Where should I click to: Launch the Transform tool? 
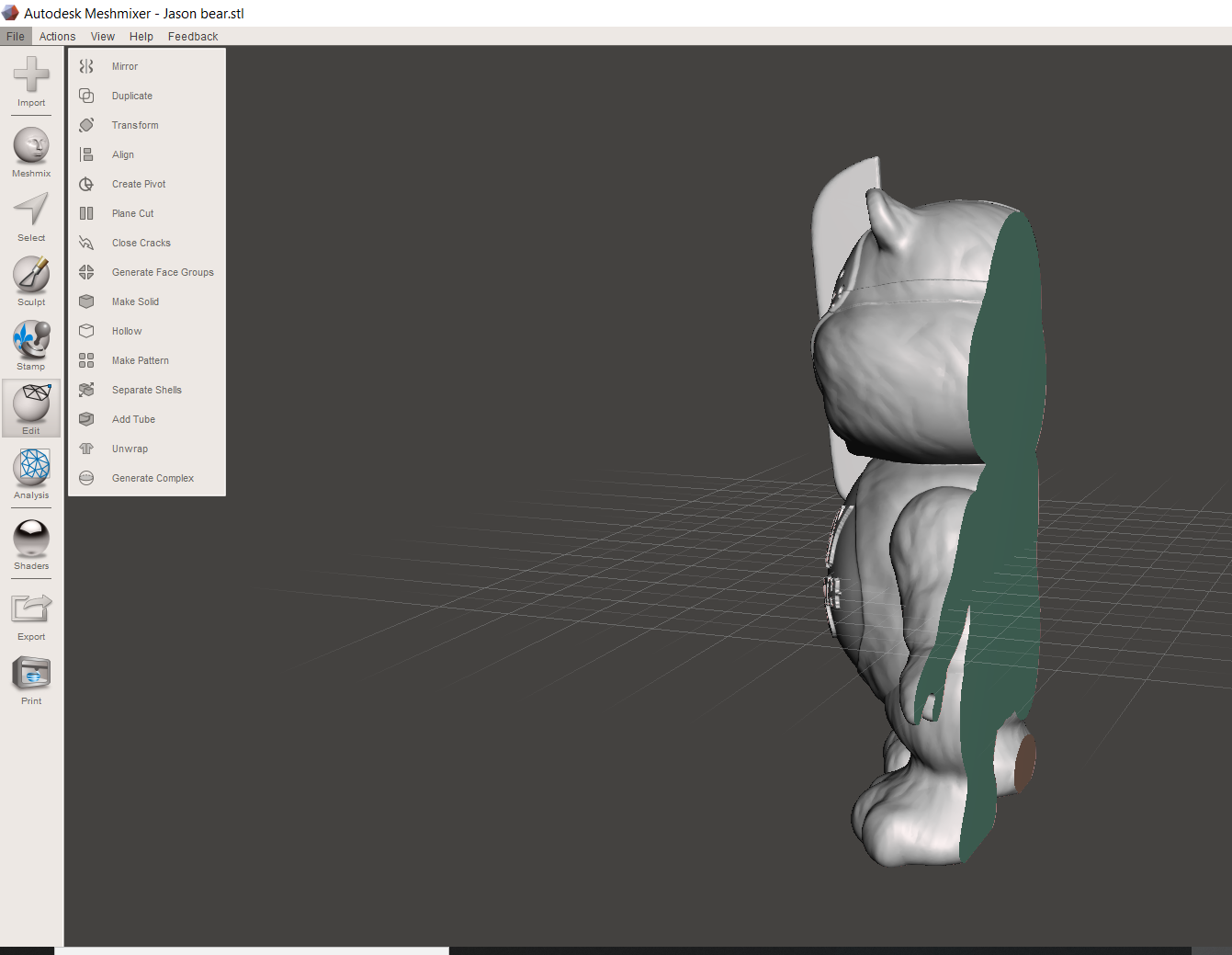[147, 125]
